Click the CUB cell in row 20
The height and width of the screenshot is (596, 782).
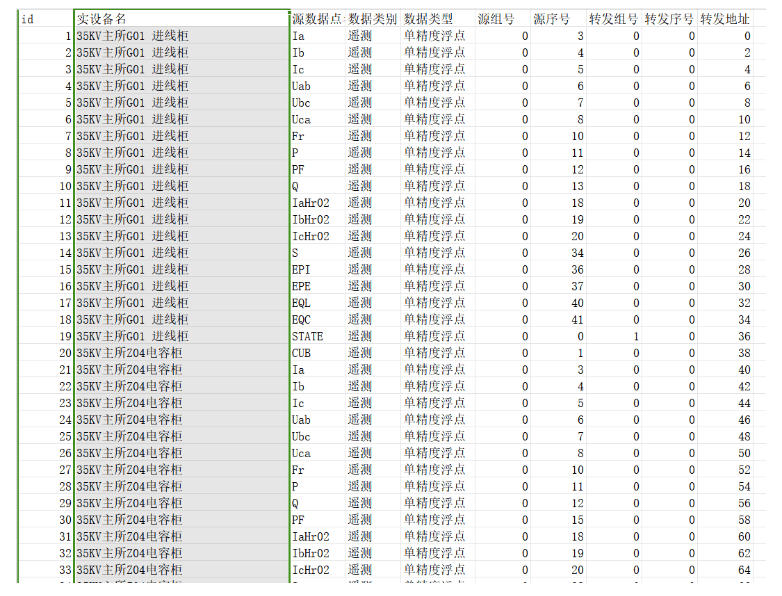point(301,353)
